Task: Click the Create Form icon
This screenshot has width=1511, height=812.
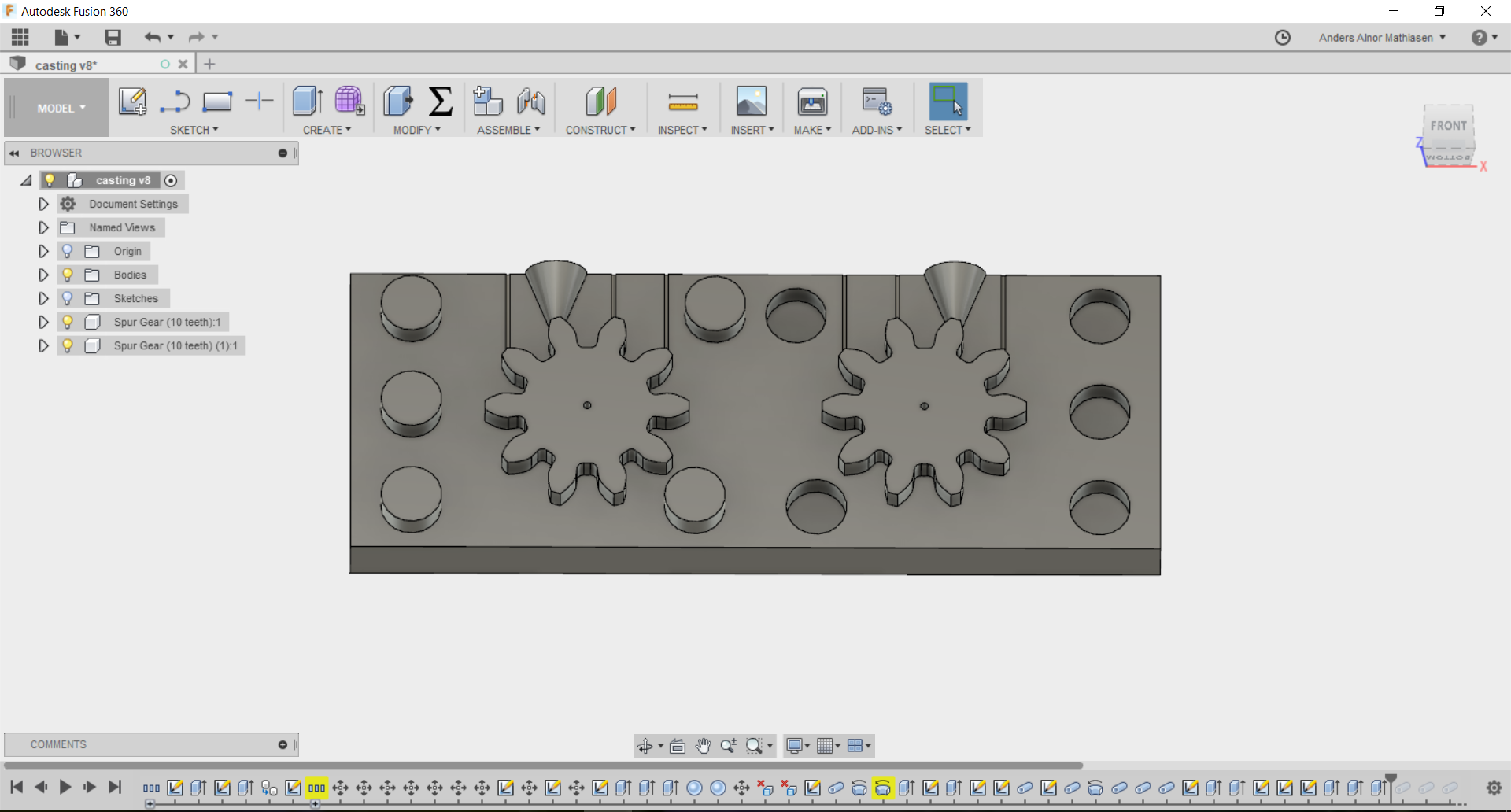Action: (x=349, y=101)
